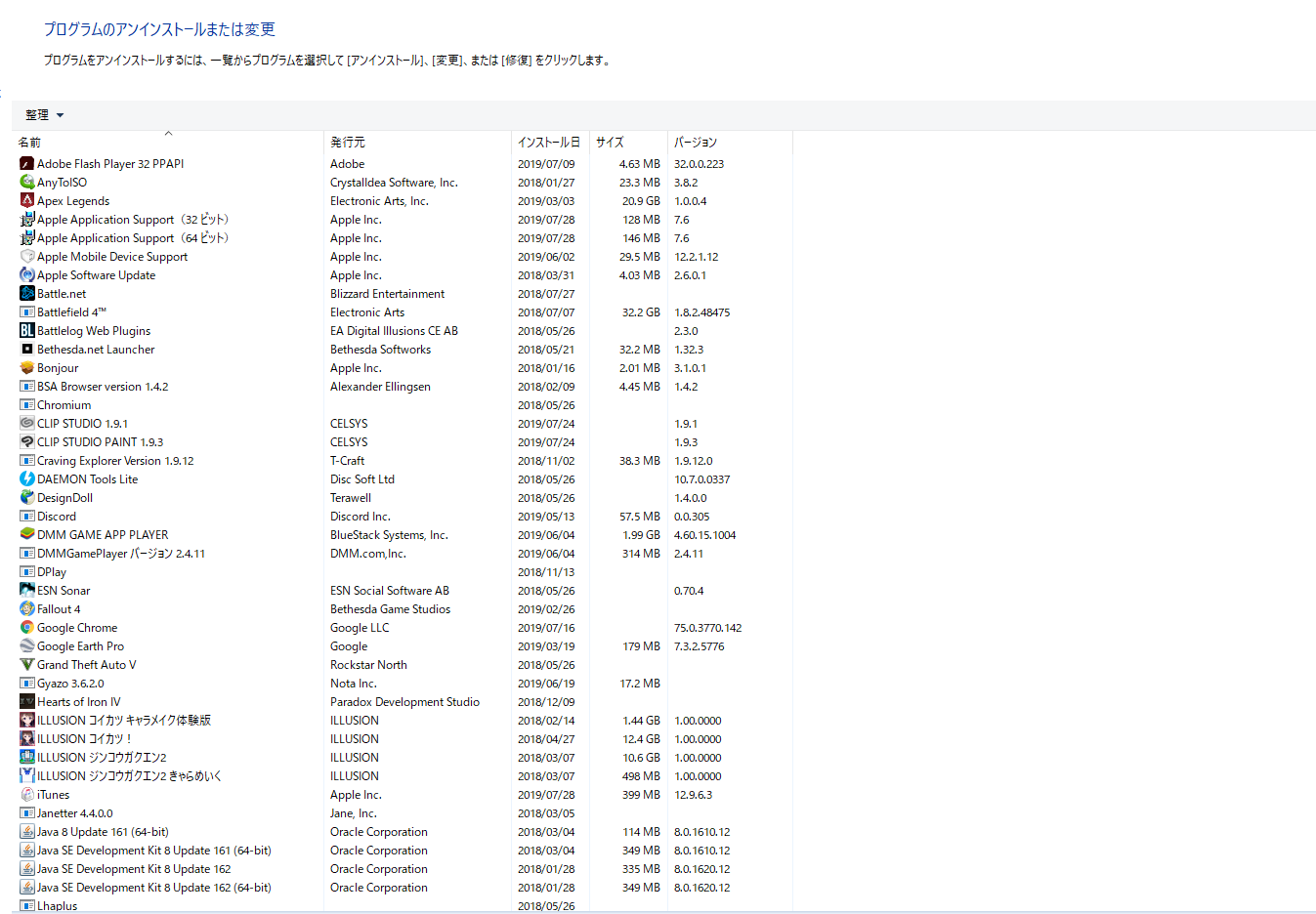Click publisher Rockstar North
This screenshot has height=914, width=1316.
pyautogui.click(x=368, y=665)
